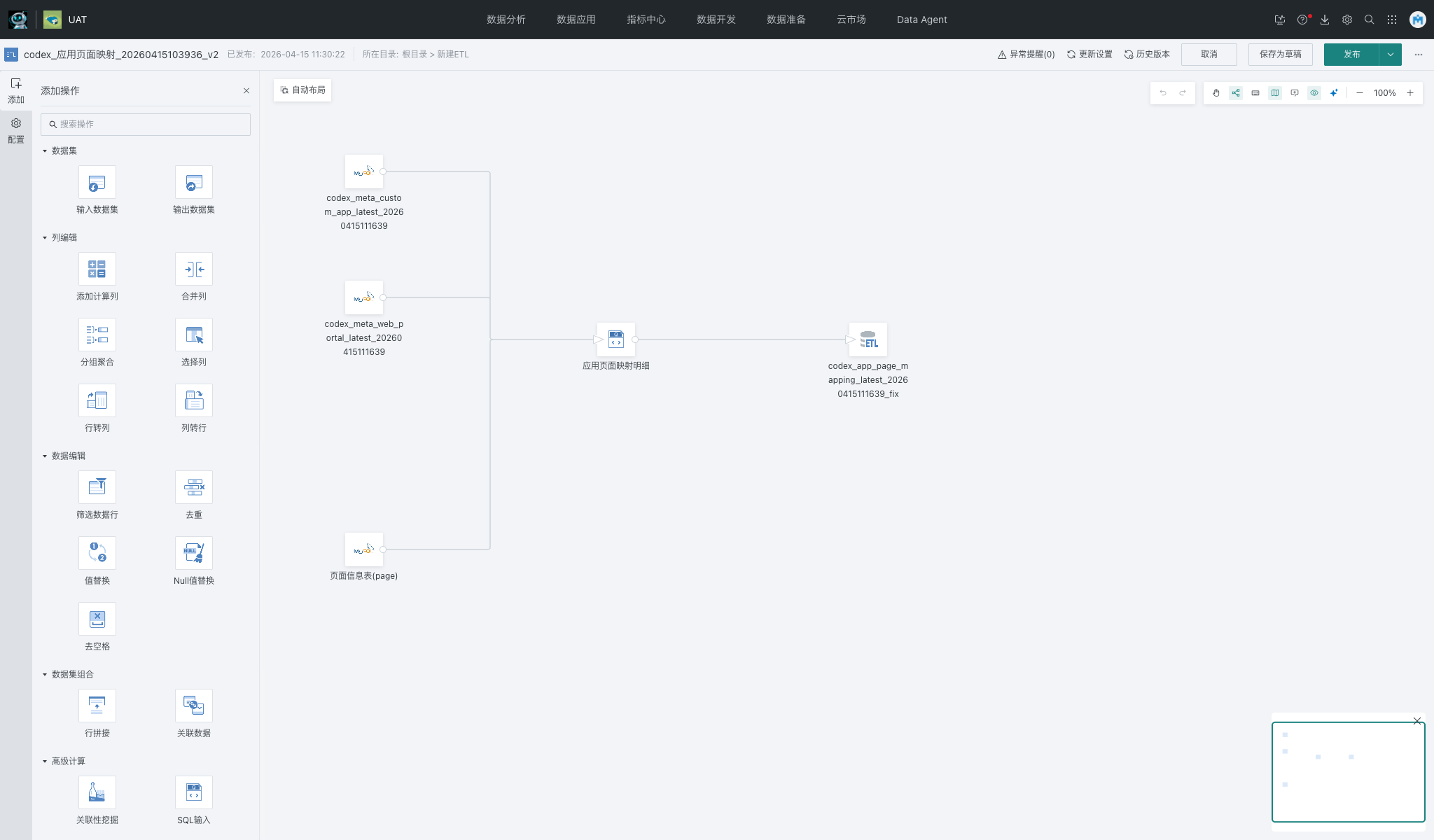Viewport: 1434px width, 840px height.
Task: Click the 应用页面映射明细 SQL node
Action: (615, 339)
